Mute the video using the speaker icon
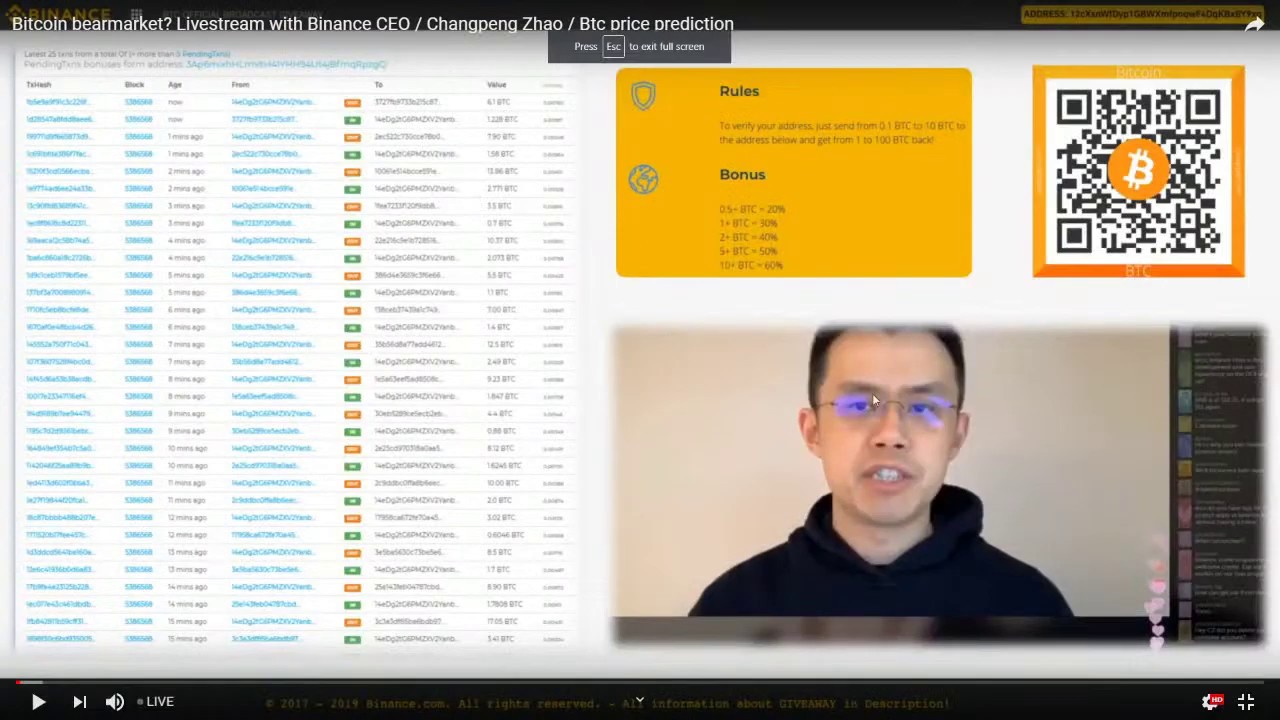This screenshot has width=1280, height=720. pos(115,702)
